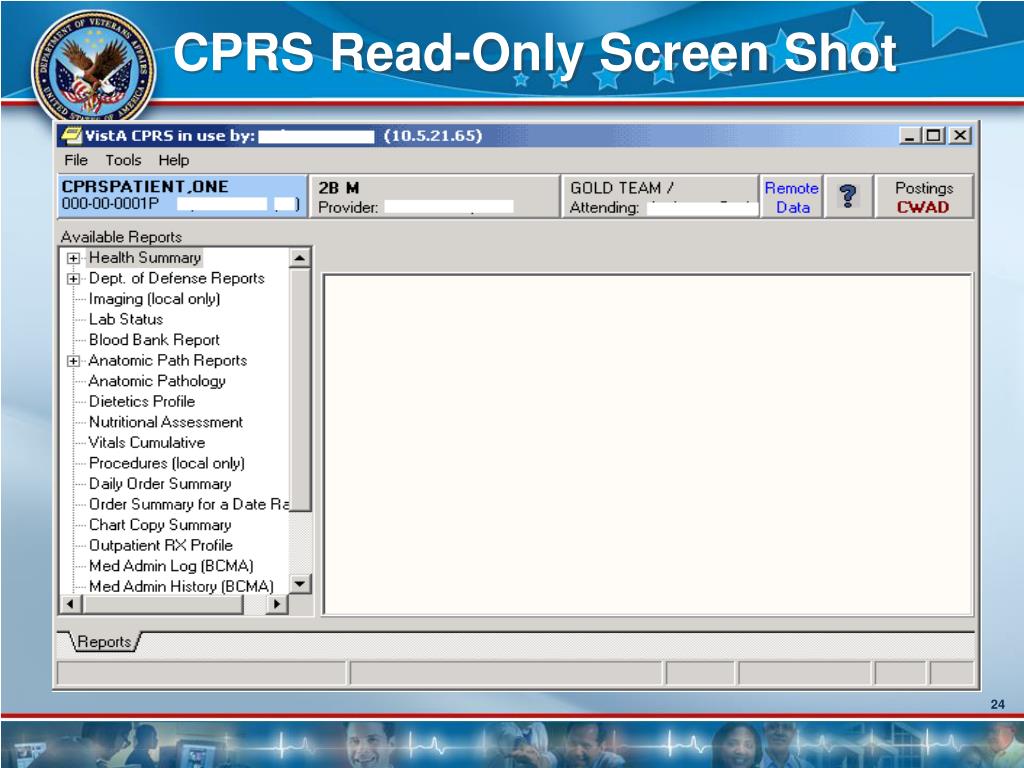Select Dietetics Profile report
Screen dimensions: 1024x768
click(x=142, y=402)
